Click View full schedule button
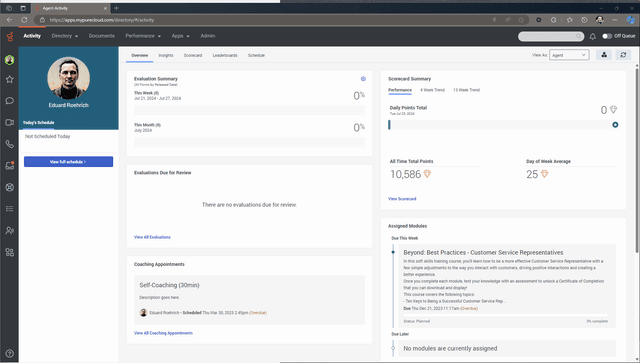The image size is (640, 363). (68, 162)
